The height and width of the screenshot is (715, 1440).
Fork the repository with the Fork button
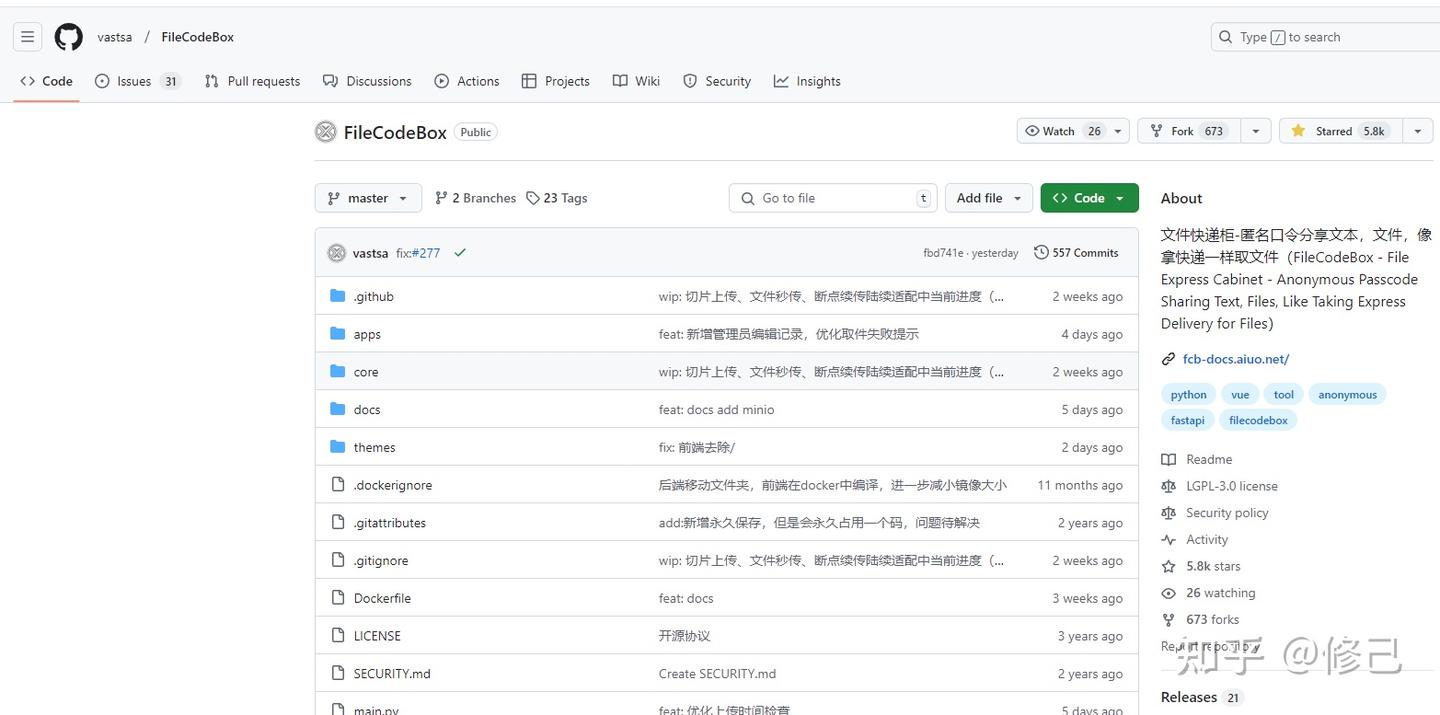1189,131
